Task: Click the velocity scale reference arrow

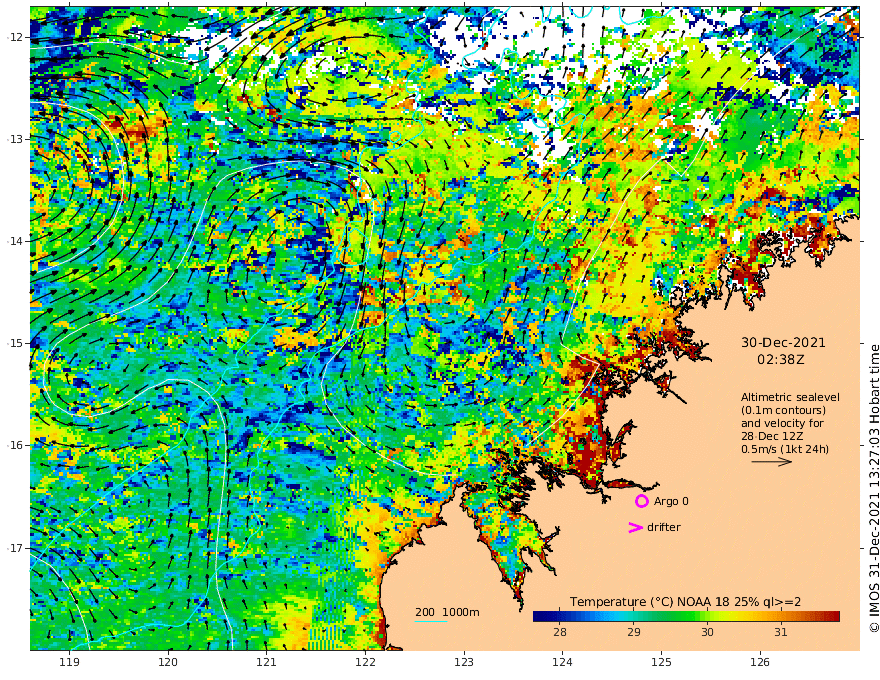Action: click(772, 462)
